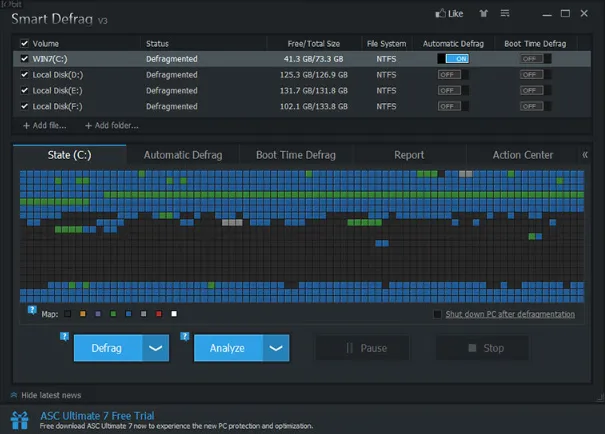Viewport: 605px width, 434px height.
Task: Open the main menu lines icon
Action: pos(505,14)
